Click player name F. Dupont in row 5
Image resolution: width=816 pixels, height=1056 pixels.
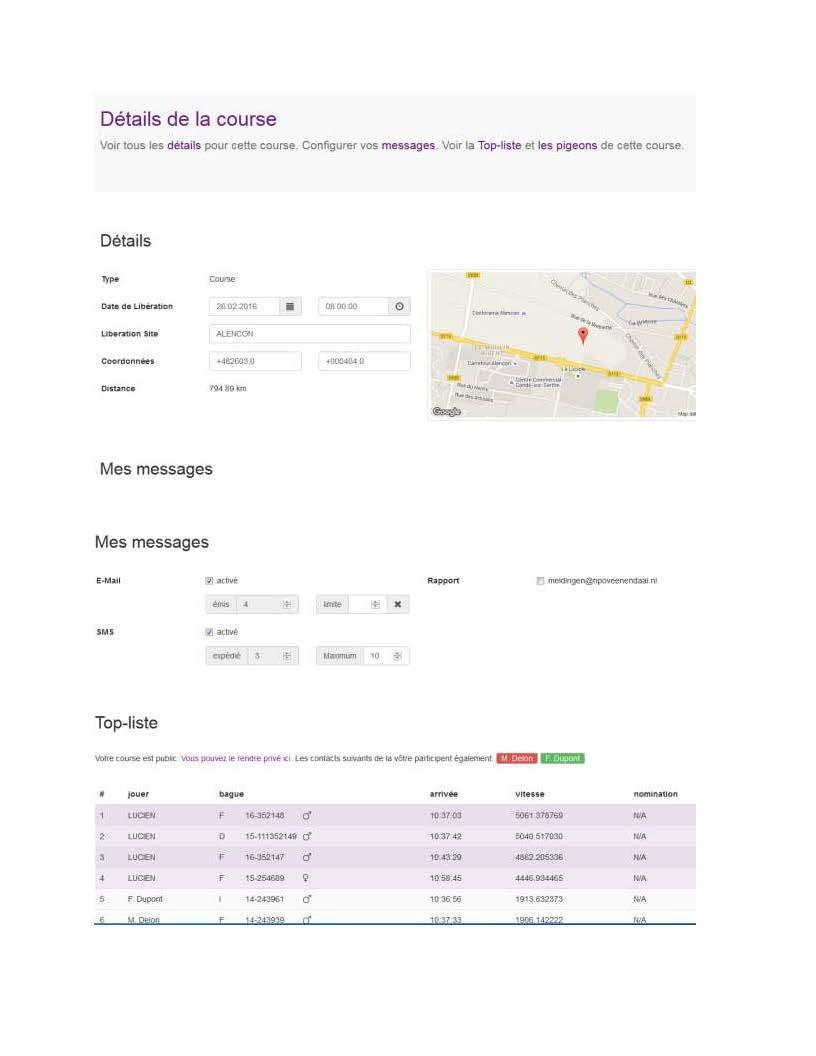145,899
